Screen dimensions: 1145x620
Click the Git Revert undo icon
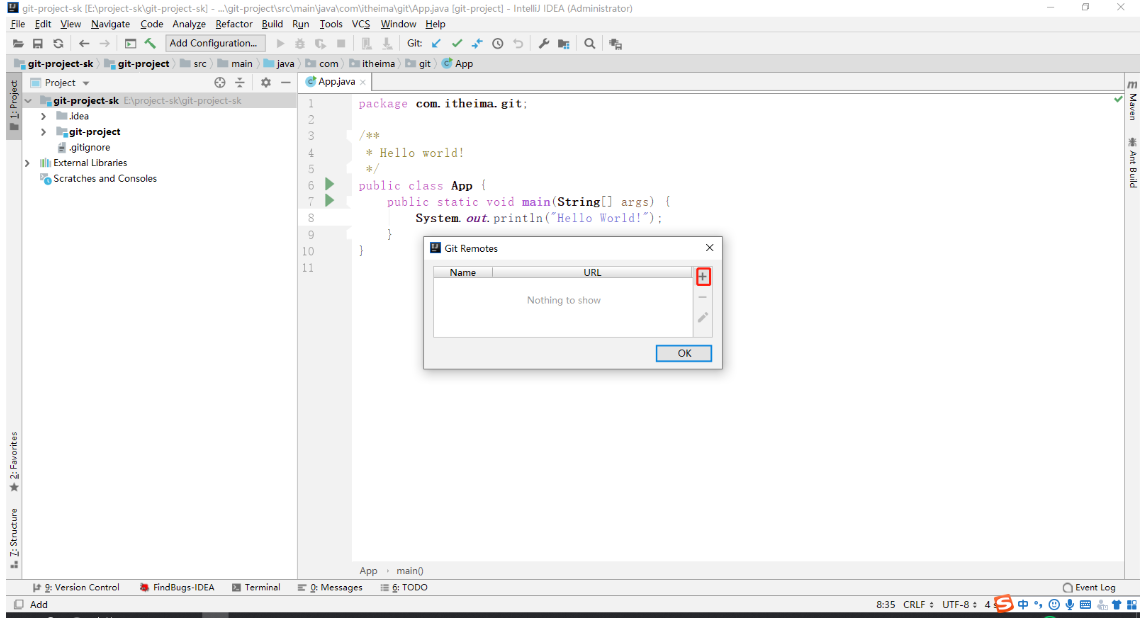click(x=518, y=44)
